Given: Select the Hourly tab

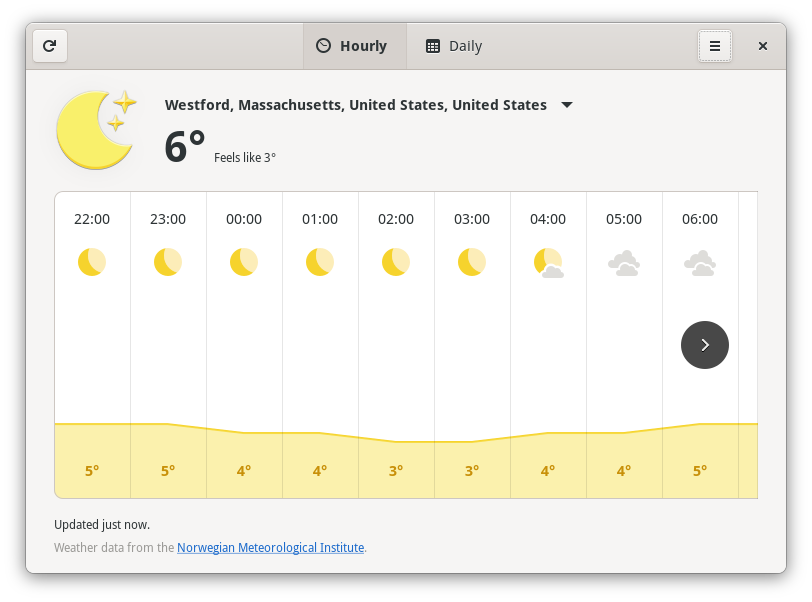Looking at the screenshot, I should 352,46.
